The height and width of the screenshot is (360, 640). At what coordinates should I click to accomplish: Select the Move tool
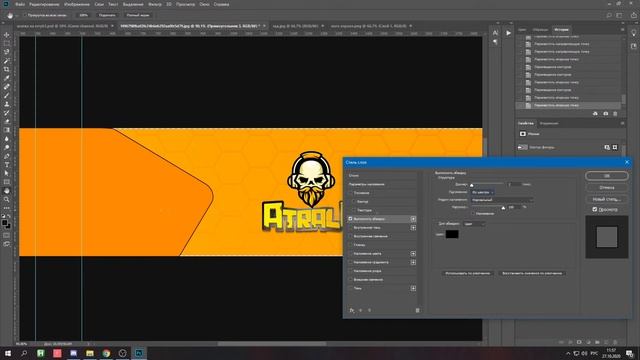coord(7,35)
